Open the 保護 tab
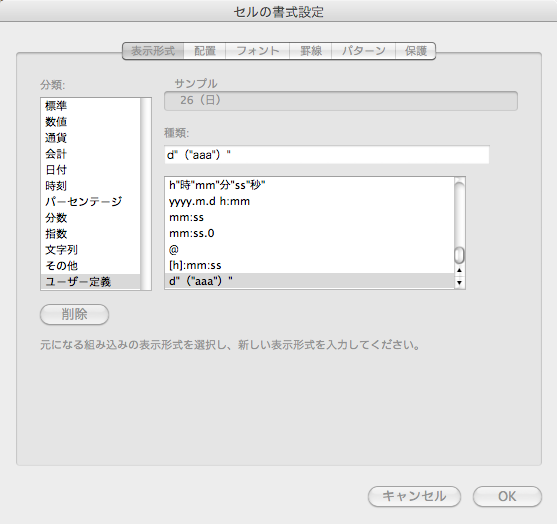This screenshot has width=557, height=524. [x=416, y=51]
